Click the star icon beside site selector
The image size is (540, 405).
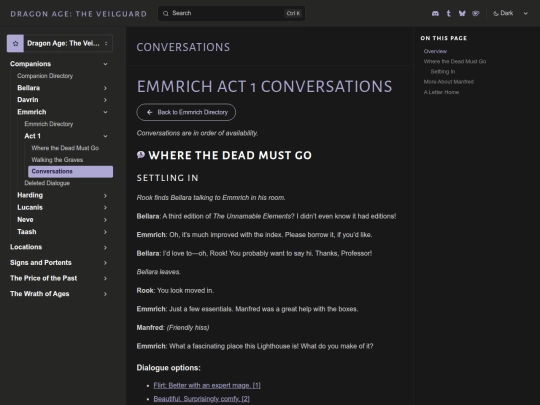pyautogui.click(x=15, y=43)
